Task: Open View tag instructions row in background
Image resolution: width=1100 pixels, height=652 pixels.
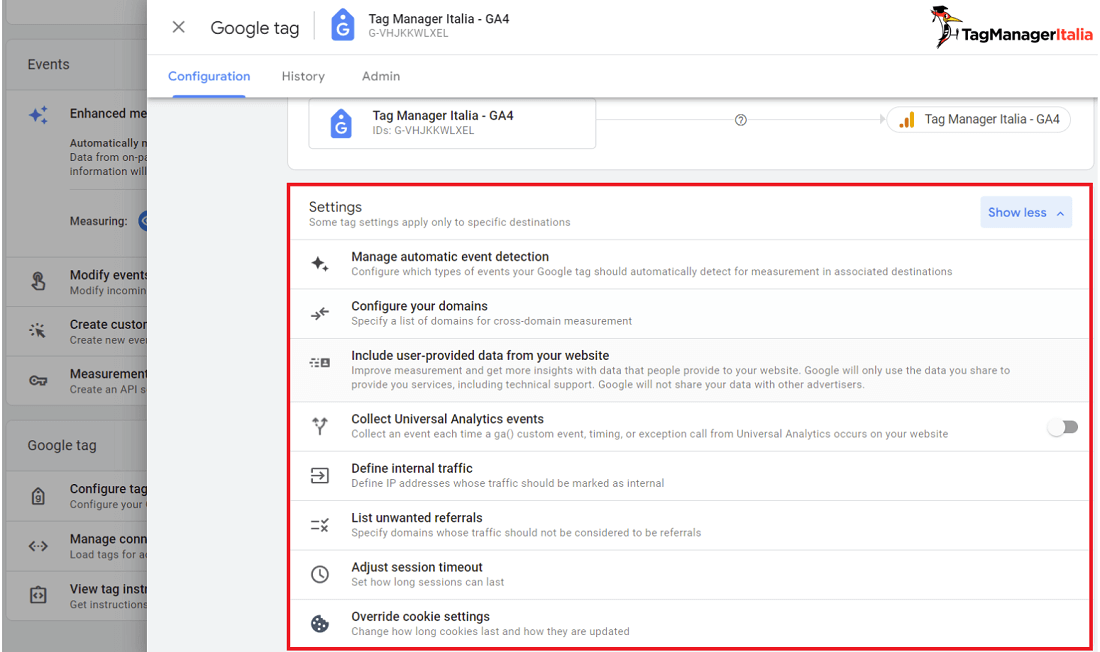Action: click(x=77, y=596)
